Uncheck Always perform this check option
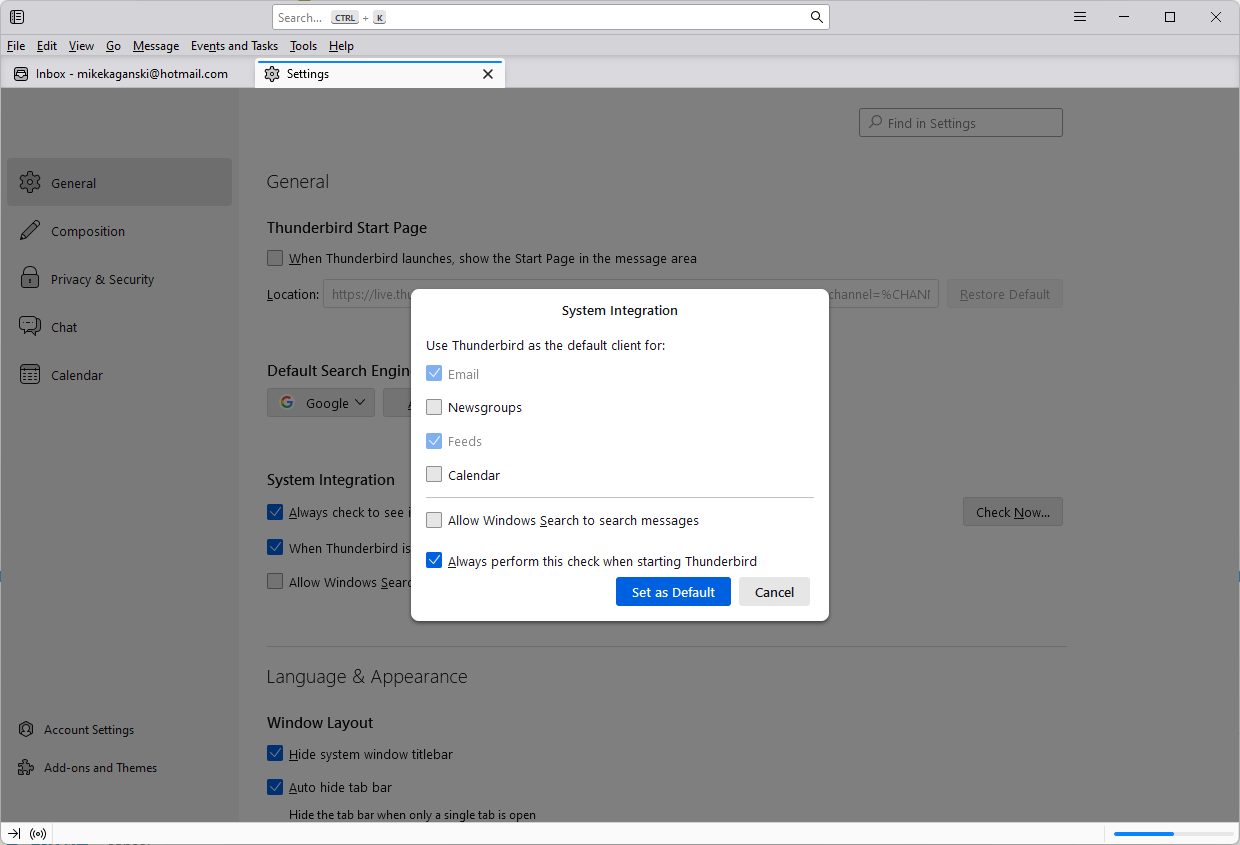Screen dimensions: 1240x845 (x=434, y=561)
